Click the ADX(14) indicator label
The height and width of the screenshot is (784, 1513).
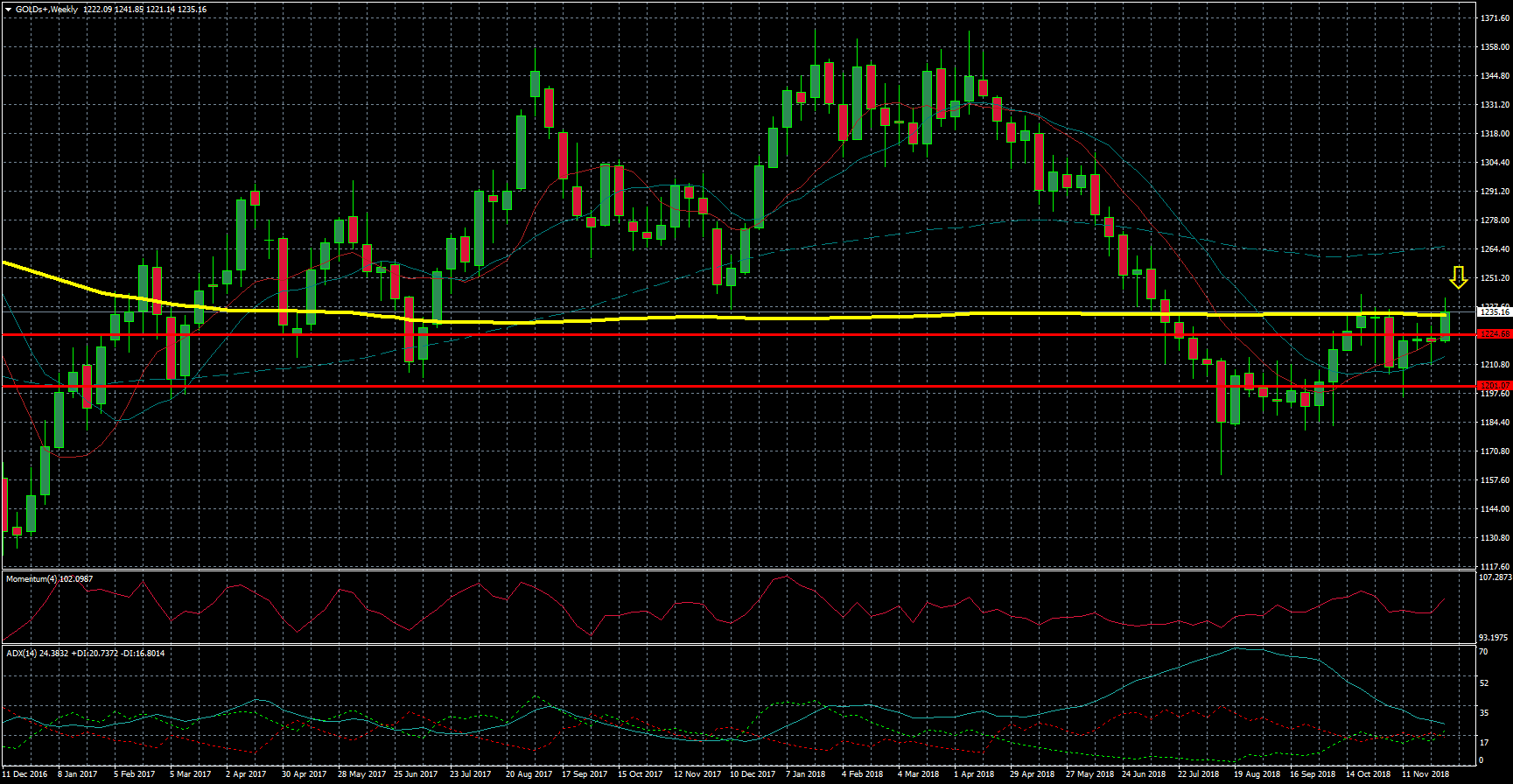click(x=85, y=654)
